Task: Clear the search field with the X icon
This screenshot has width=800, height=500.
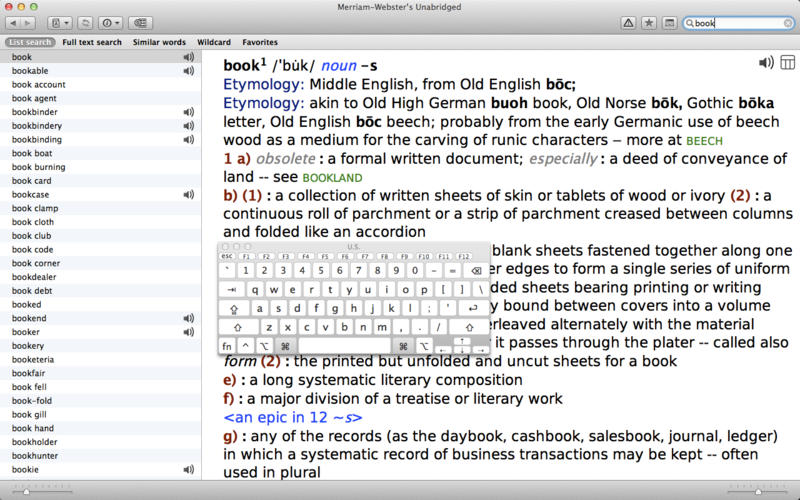Action: [788, 23]
